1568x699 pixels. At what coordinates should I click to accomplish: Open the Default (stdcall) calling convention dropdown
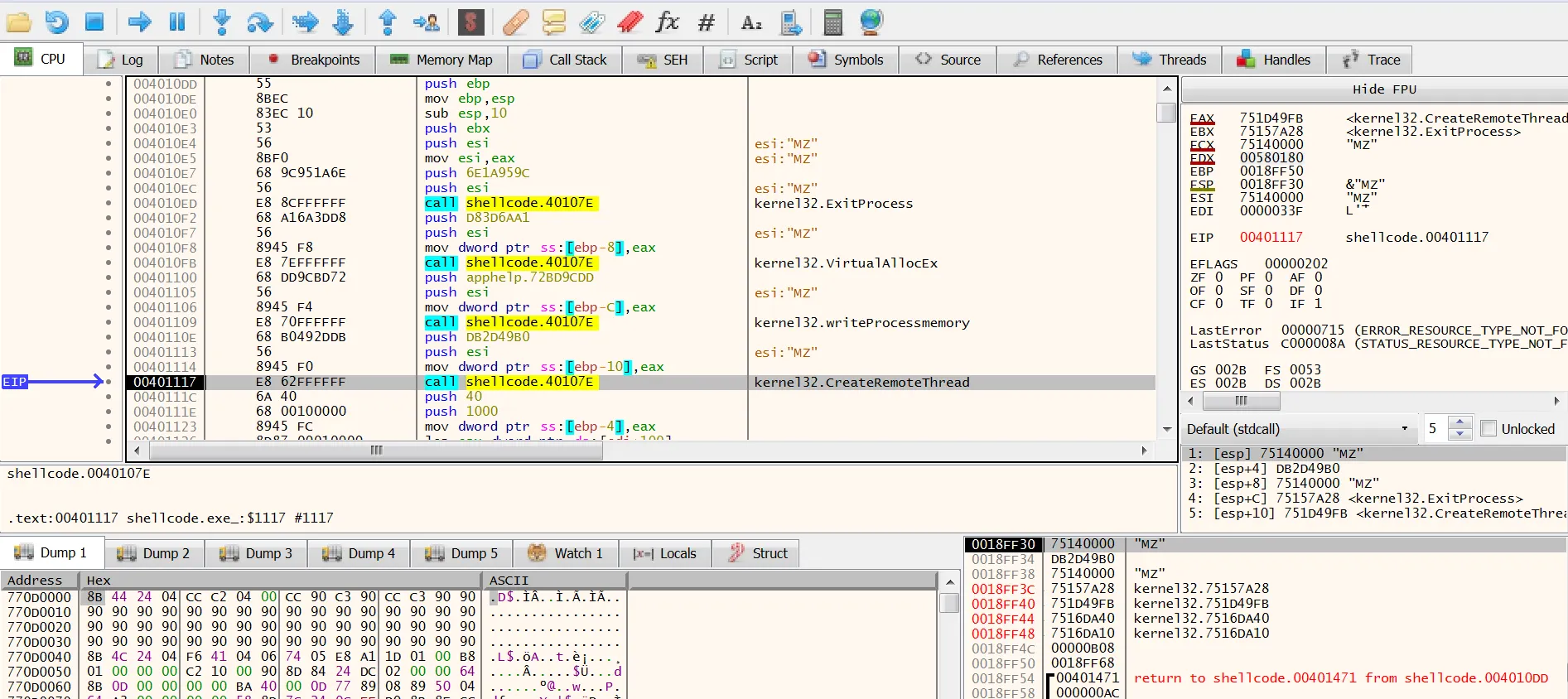tap(1297, 429)
